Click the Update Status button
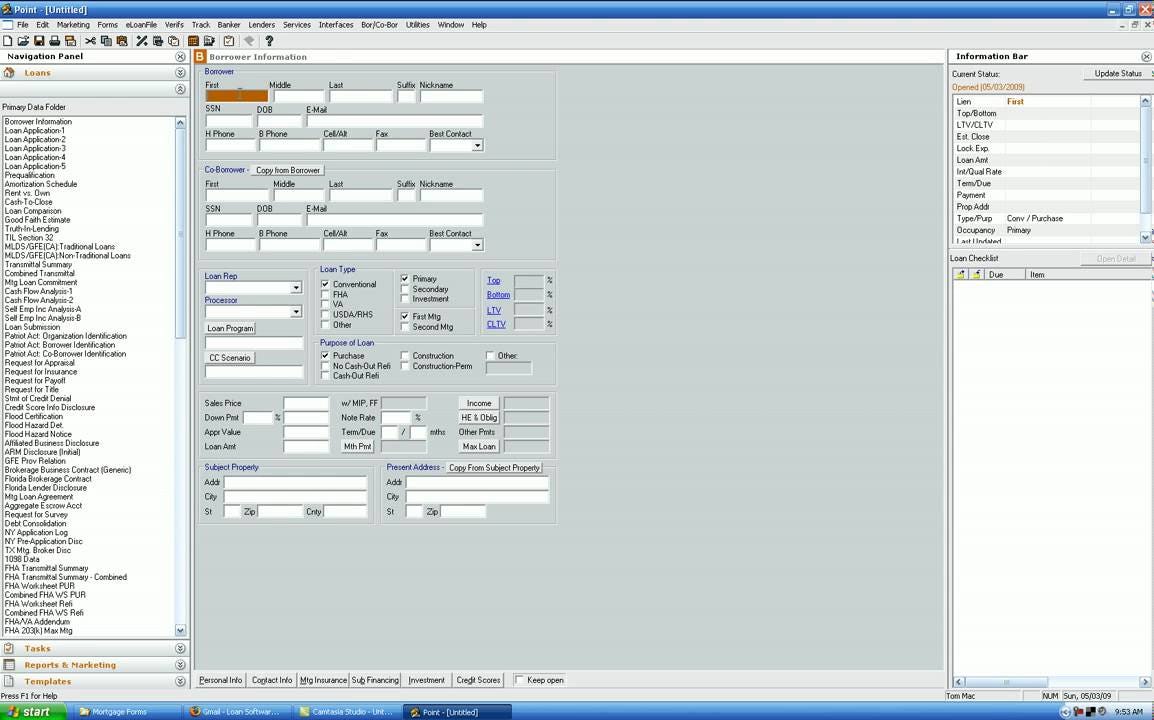This screenshot has height=720, width=1154. [1118, 74]
